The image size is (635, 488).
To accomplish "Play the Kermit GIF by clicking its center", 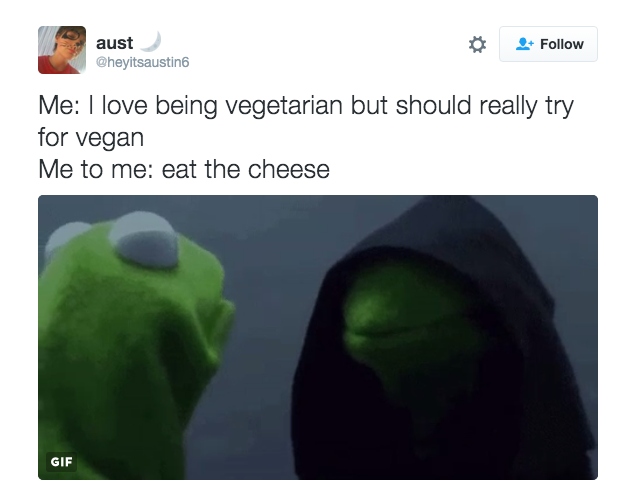I will [x=318, y=337].
